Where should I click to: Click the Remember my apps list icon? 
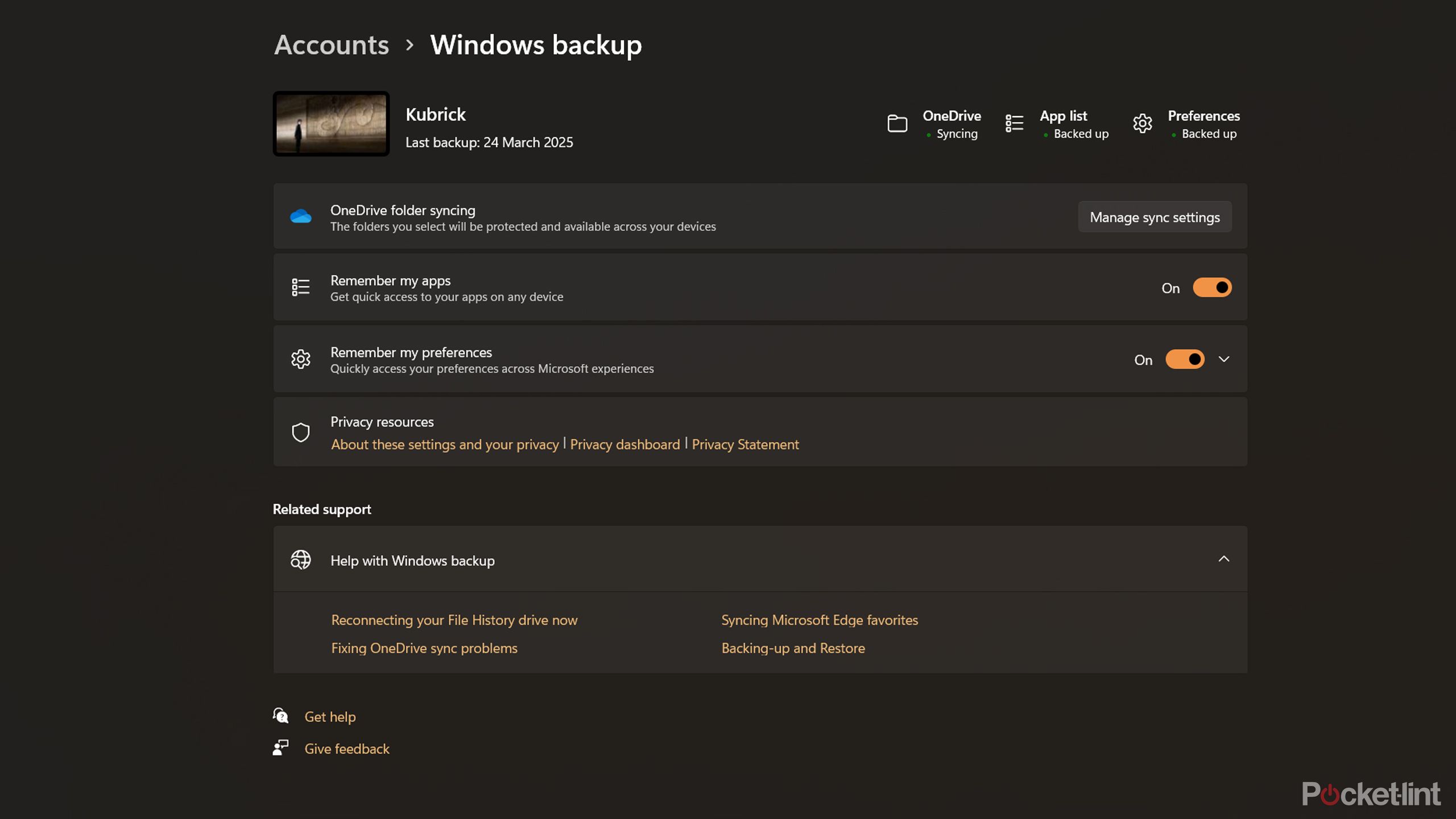(x=300, y=287)
